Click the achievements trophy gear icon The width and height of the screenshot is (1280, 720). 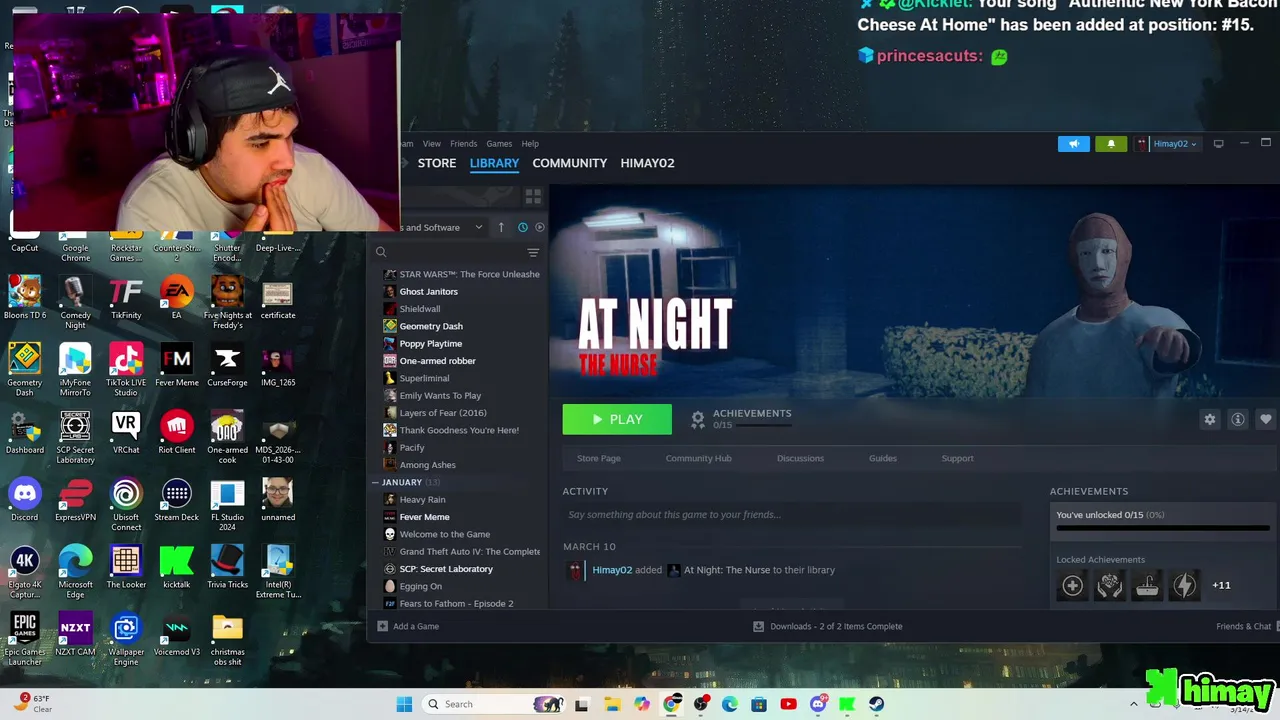click(x=698, y=420)
